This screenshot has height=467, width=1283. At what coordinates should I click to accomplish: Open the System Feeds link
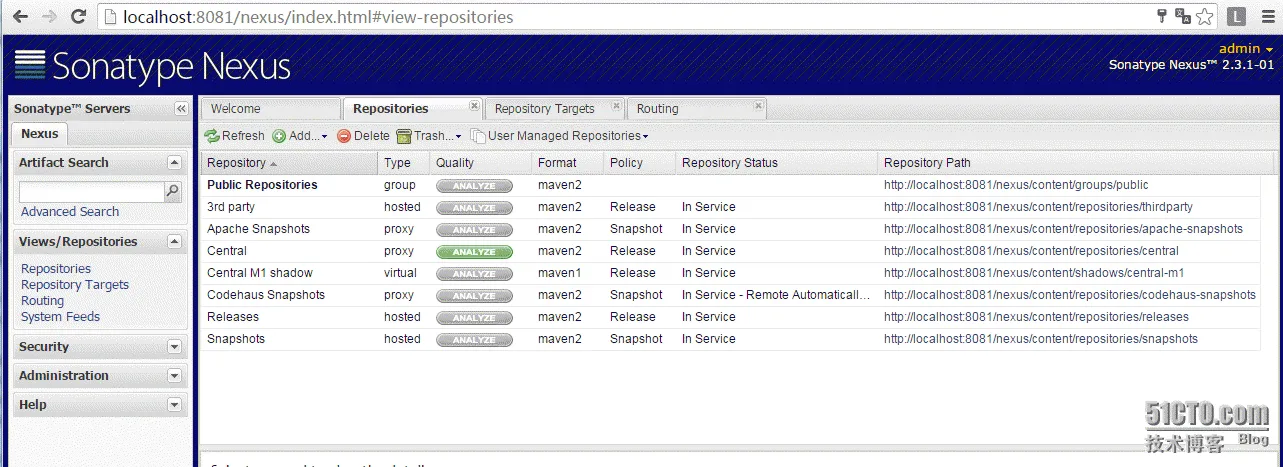(61, 317)
